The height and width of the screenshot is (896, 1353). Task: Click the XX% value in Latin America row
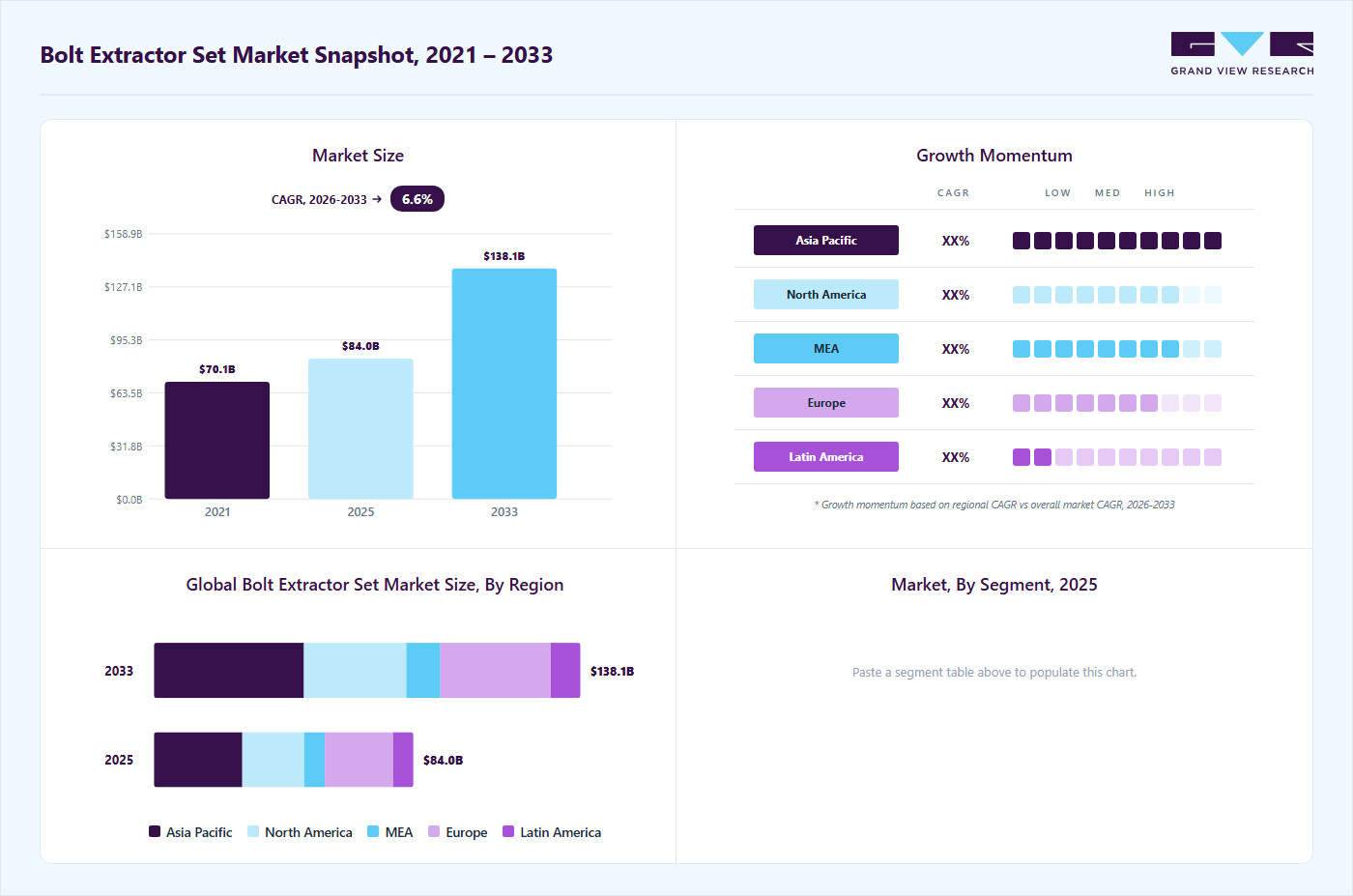[x=956, y=457]
